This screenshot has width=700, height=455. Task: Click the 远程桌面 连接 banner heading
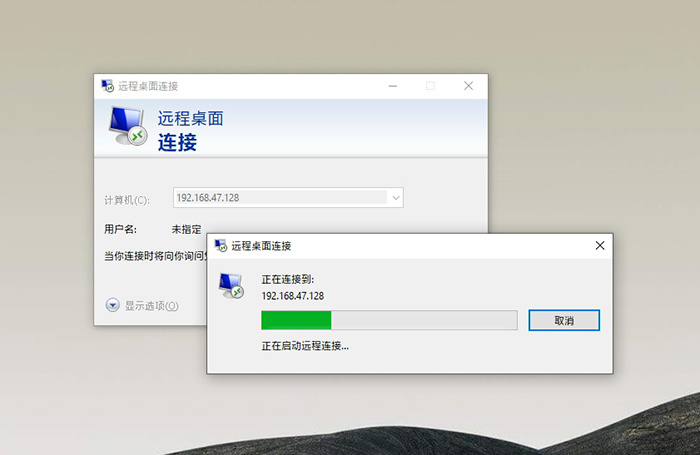[190, 130]
